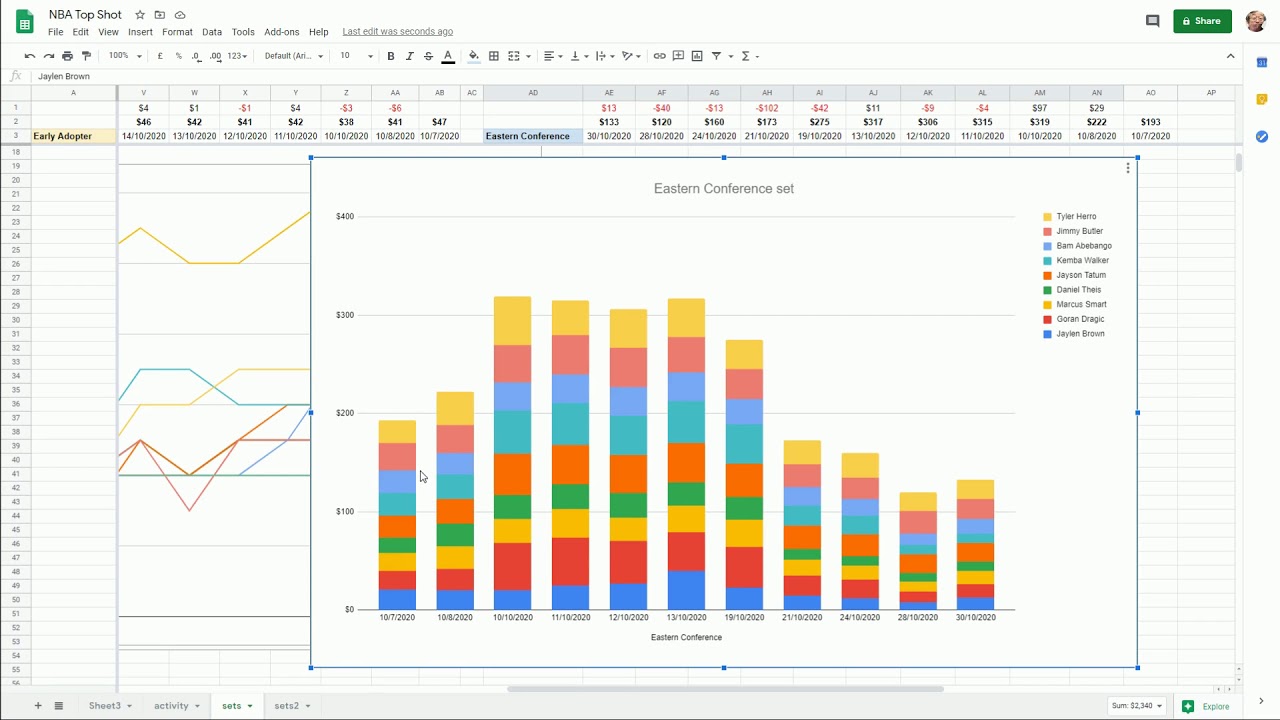Hide the menus with the collapse arrow
1280x720 pixels.
[x=1230, y=56]
